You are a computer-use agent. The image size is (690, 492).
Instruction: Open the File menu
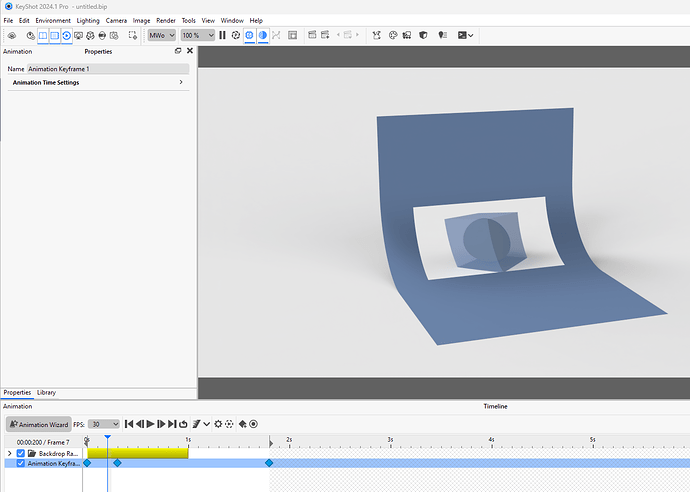coord(8,21)
